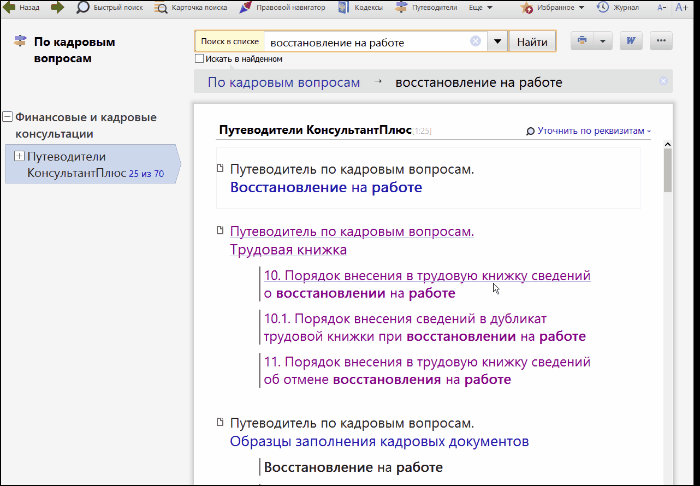
Task: Open Правовой навигатор
Action: (283, 8)
